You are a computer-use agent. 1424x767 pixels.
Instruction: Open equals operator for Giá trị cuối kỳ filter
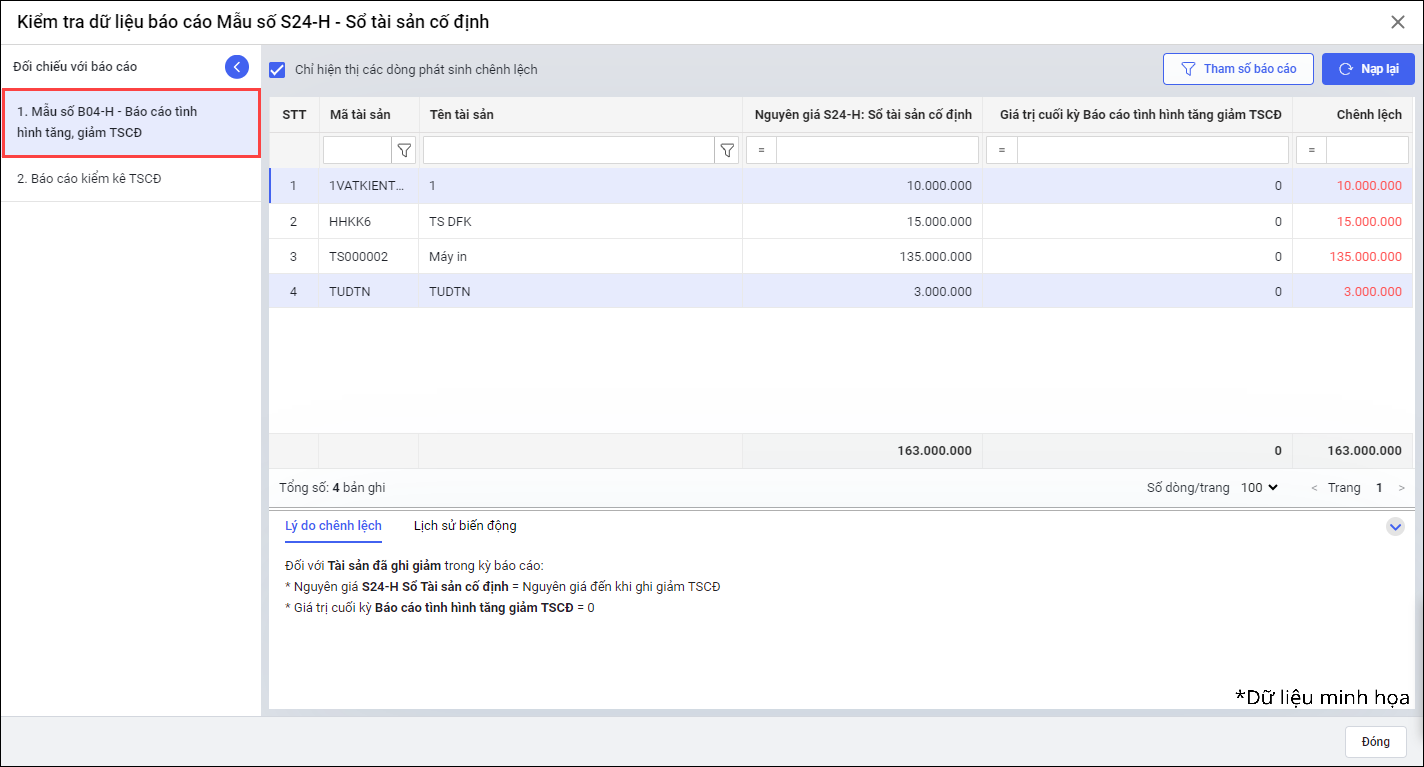click(1002, 151)
